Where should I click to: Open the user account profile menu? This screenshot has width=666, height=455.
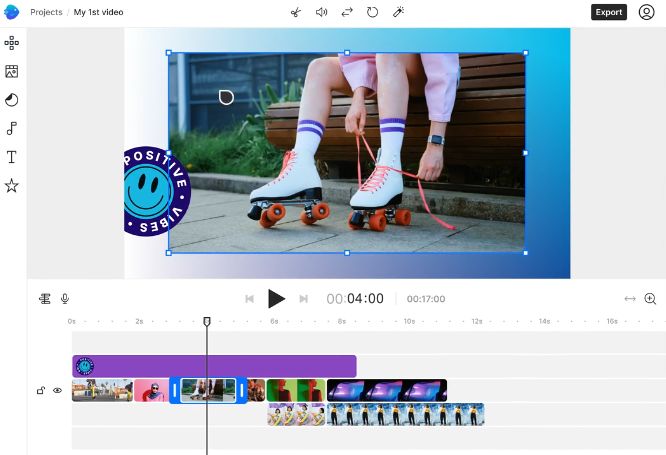coord(646,12)
